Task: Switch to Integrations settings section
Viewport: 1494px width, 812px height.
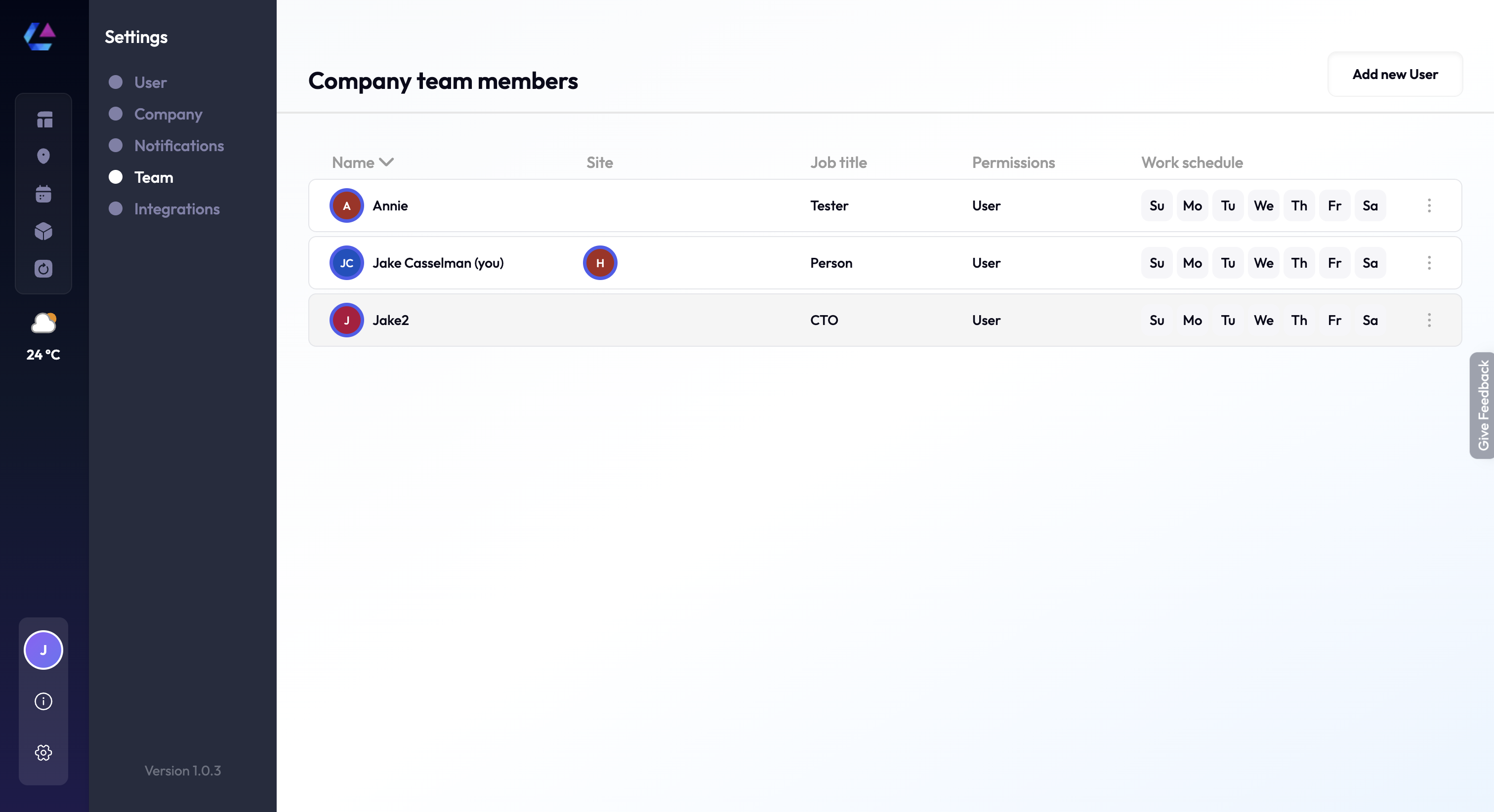Action: [x=176, y=209]
